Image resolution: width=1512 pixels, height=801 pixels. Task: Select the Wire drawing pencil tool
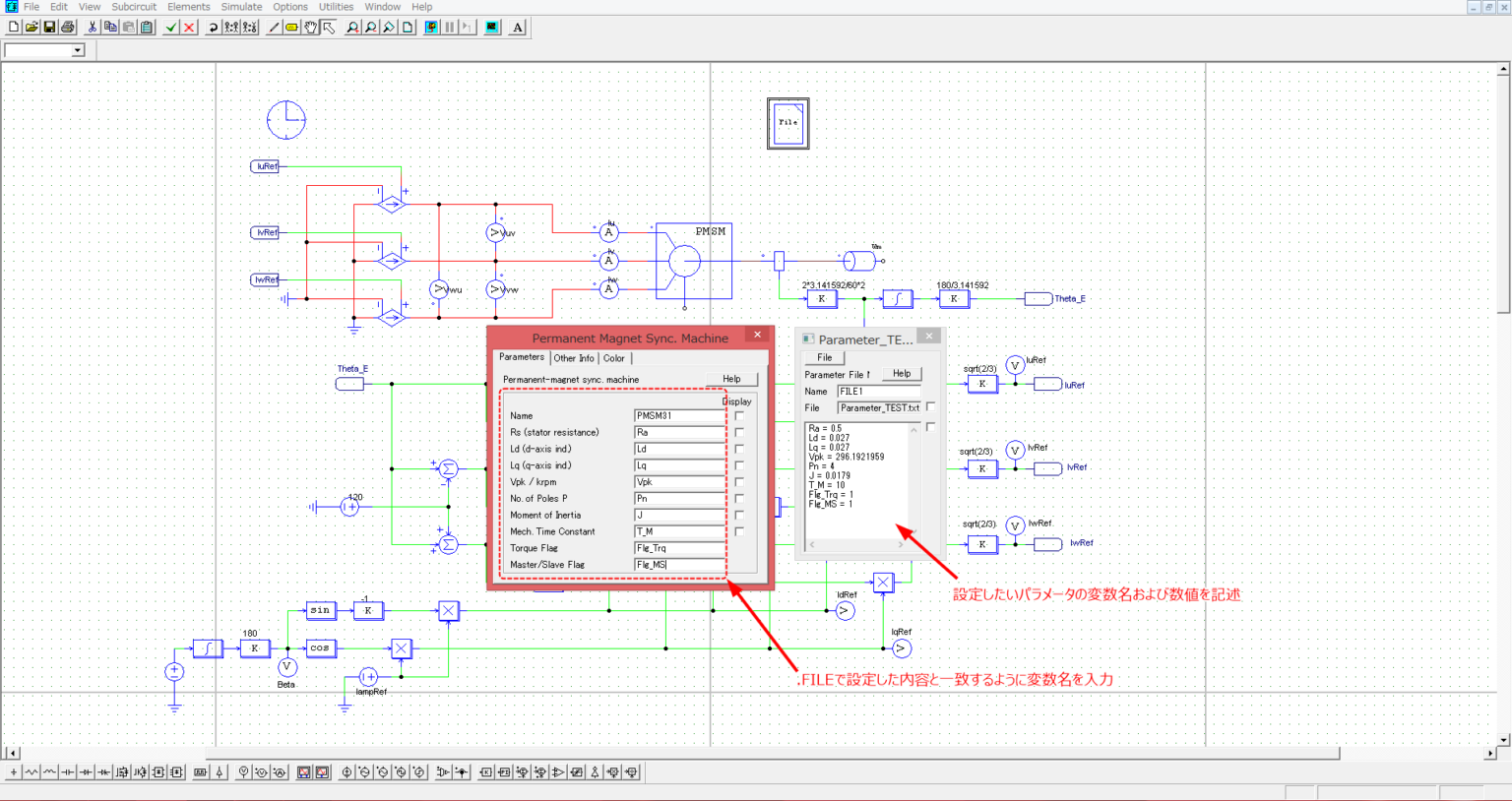point(274,28)
